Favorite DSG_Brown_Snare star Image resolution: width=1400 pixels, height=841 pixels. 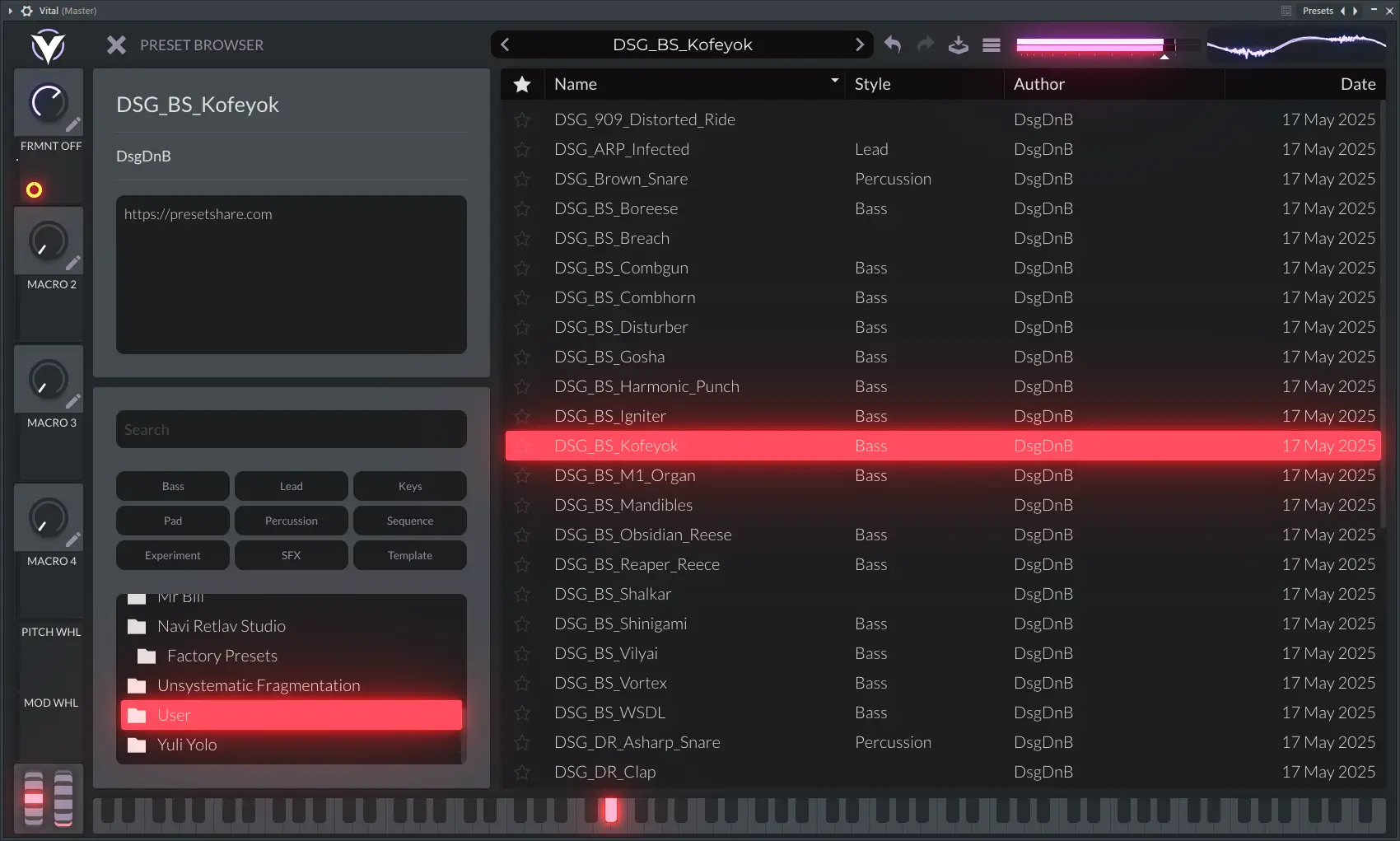[x=522, y=179]
